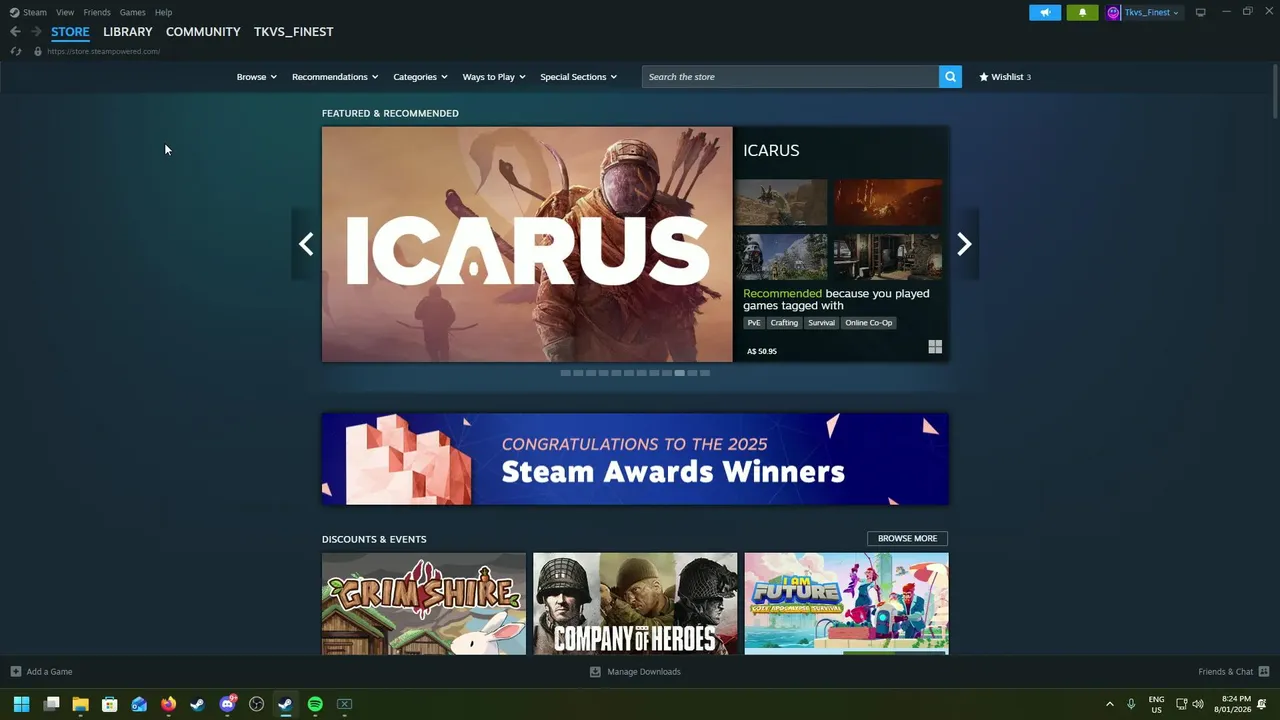Click the Online Co-Op tag
Image resolution: width=1280 pixels, height=720 pixels.
click(869, 323)
